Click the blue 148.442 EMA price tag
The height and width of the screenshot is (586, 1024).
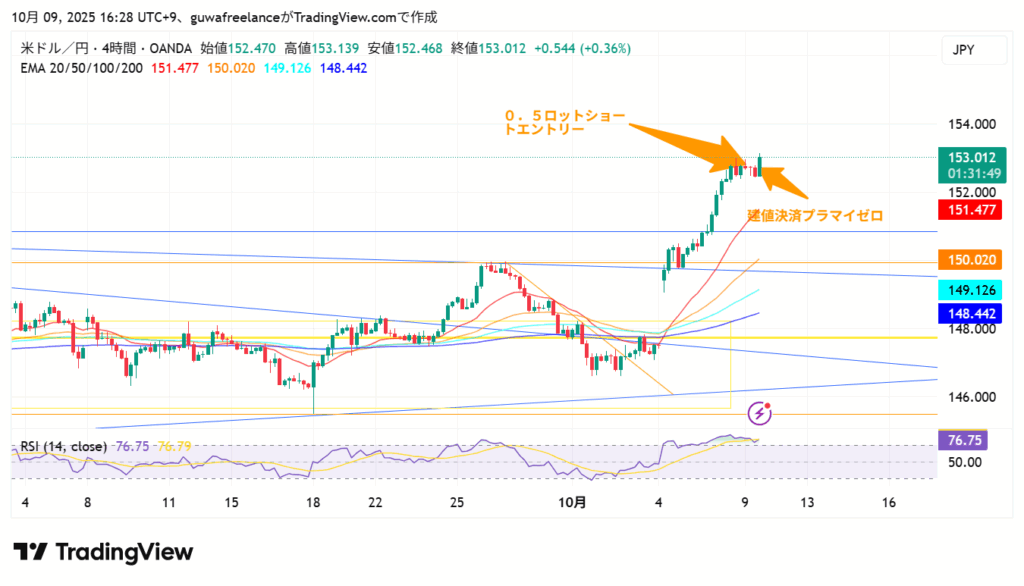(971, 313)
